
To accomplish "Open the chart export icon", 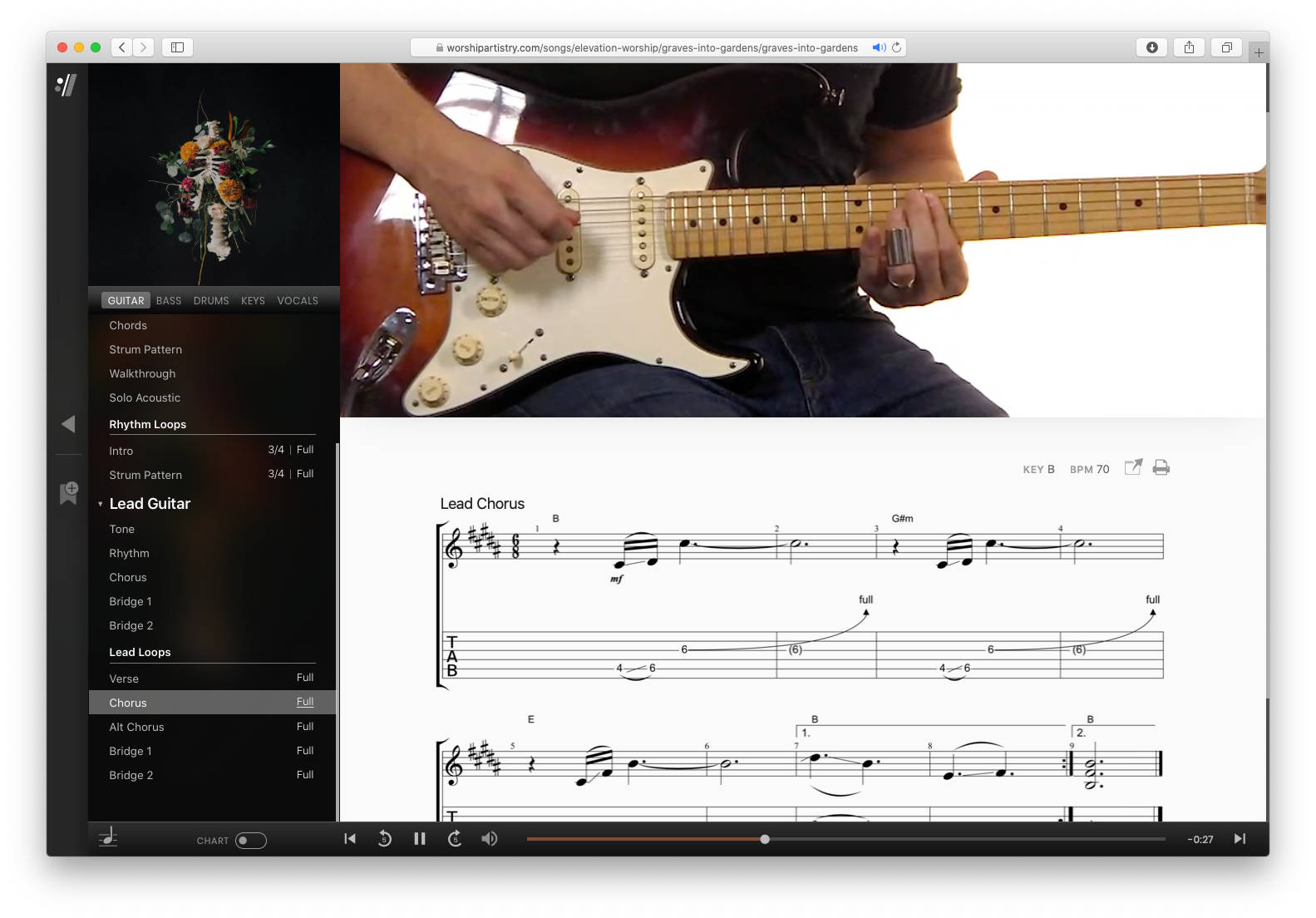I will [x=1133, y=467].
